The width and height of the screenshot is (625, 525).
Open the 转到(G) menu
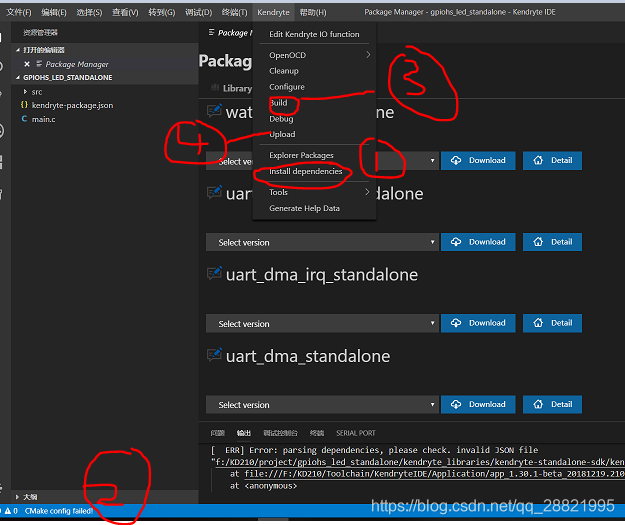click(161, 12)
